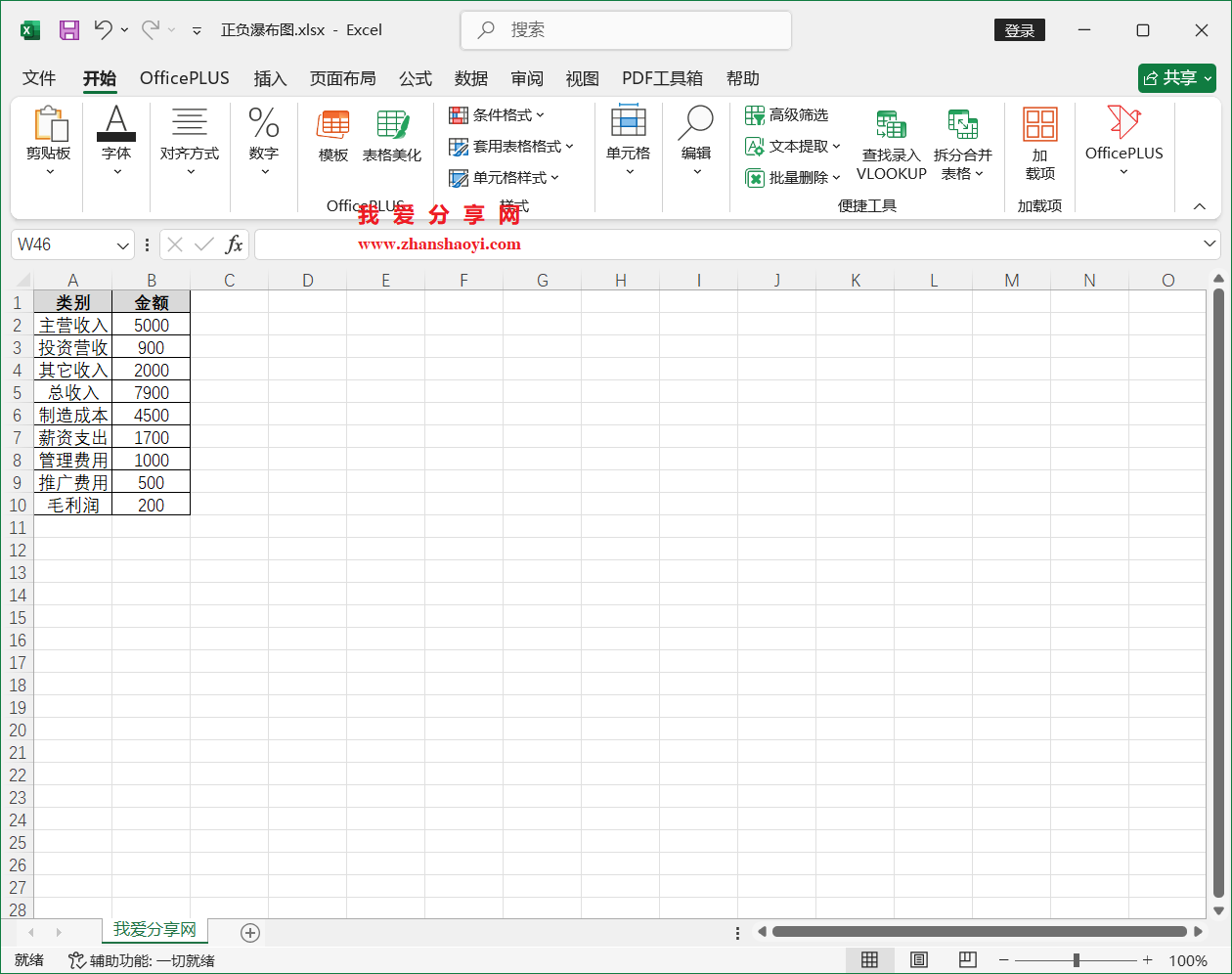Open the 单元格样式 dropdown
The width and height of the screenshot is (1232, 974).
(x=556, y=177)
